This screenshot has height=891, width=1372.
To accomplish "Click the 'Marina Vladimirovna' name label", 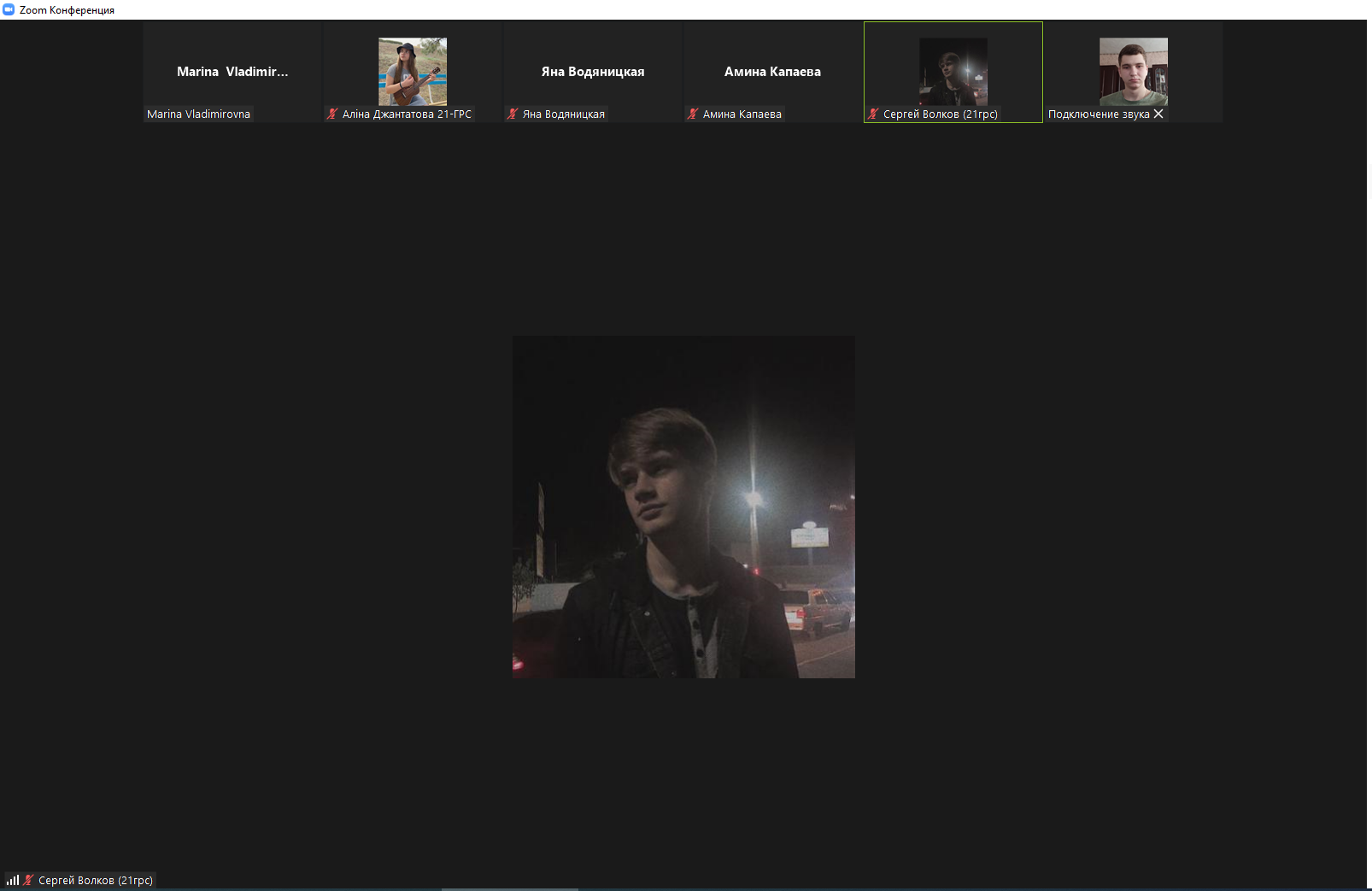I will click(x=199, y=114).
